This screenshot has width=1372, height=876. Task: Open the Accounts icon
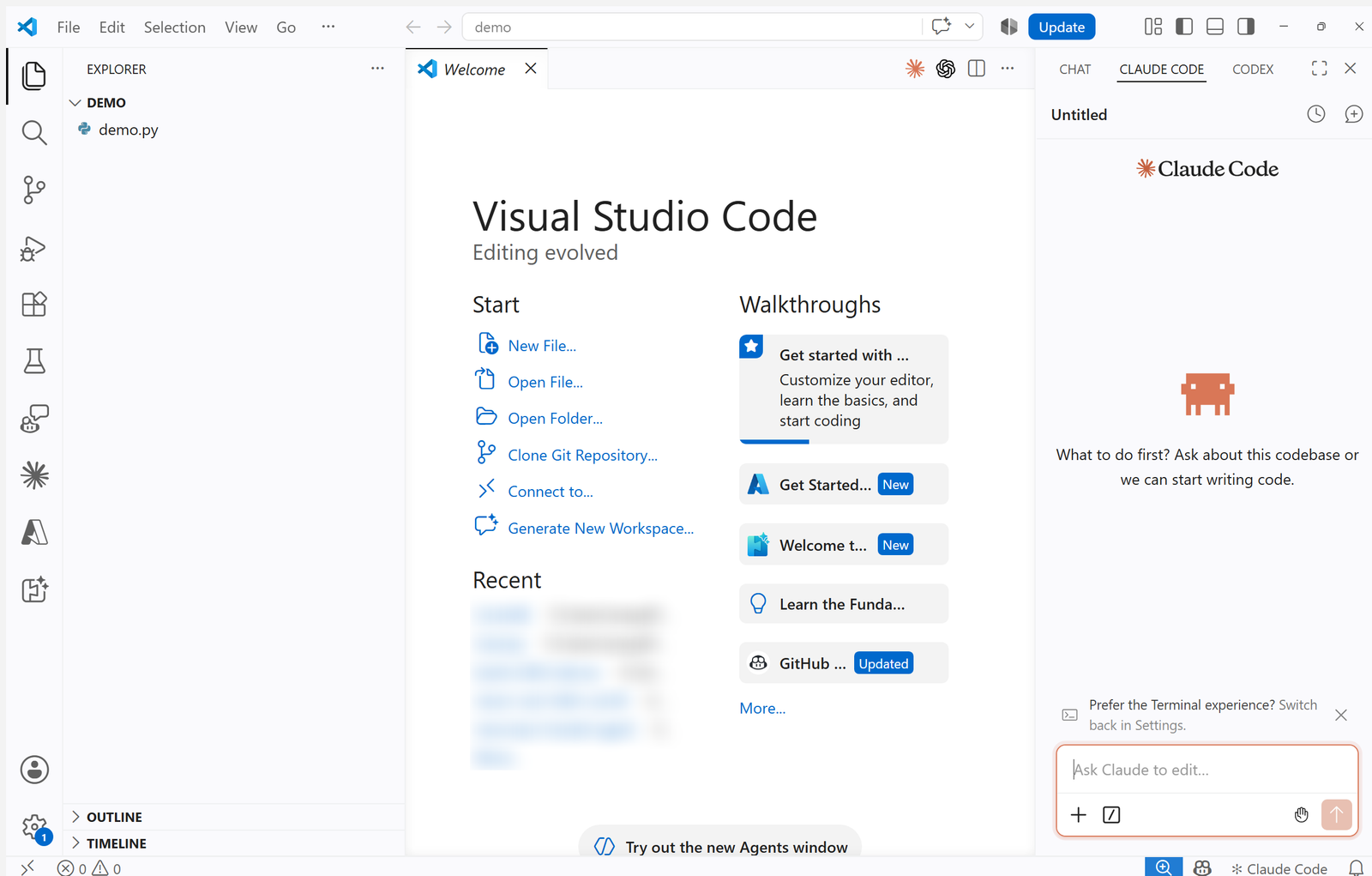click(x=34, y=770)
